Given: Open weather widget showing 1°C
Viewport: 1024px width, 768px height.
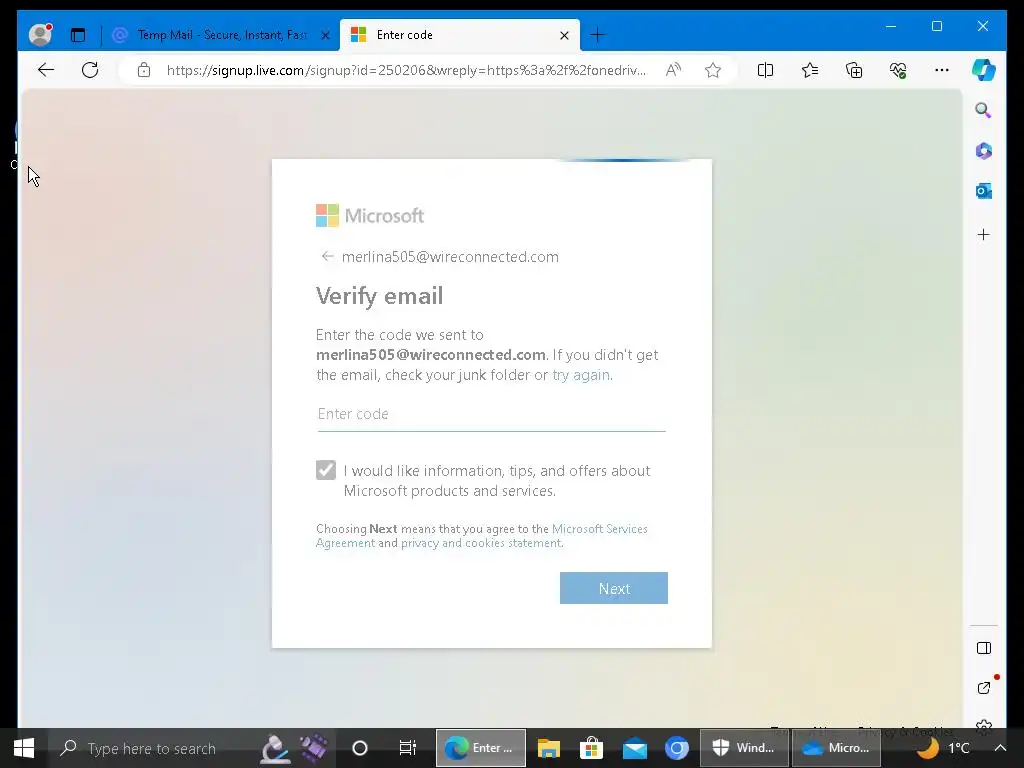Looking at the screenshot, I should point(944,748).
